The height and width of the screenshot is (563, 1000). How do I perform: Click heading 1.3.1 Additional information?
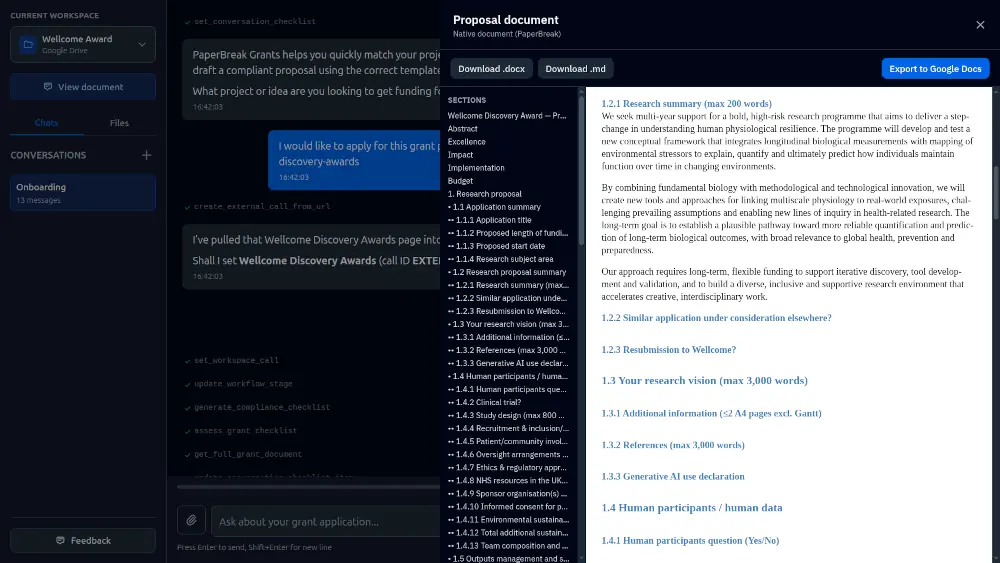coord(711,413)
